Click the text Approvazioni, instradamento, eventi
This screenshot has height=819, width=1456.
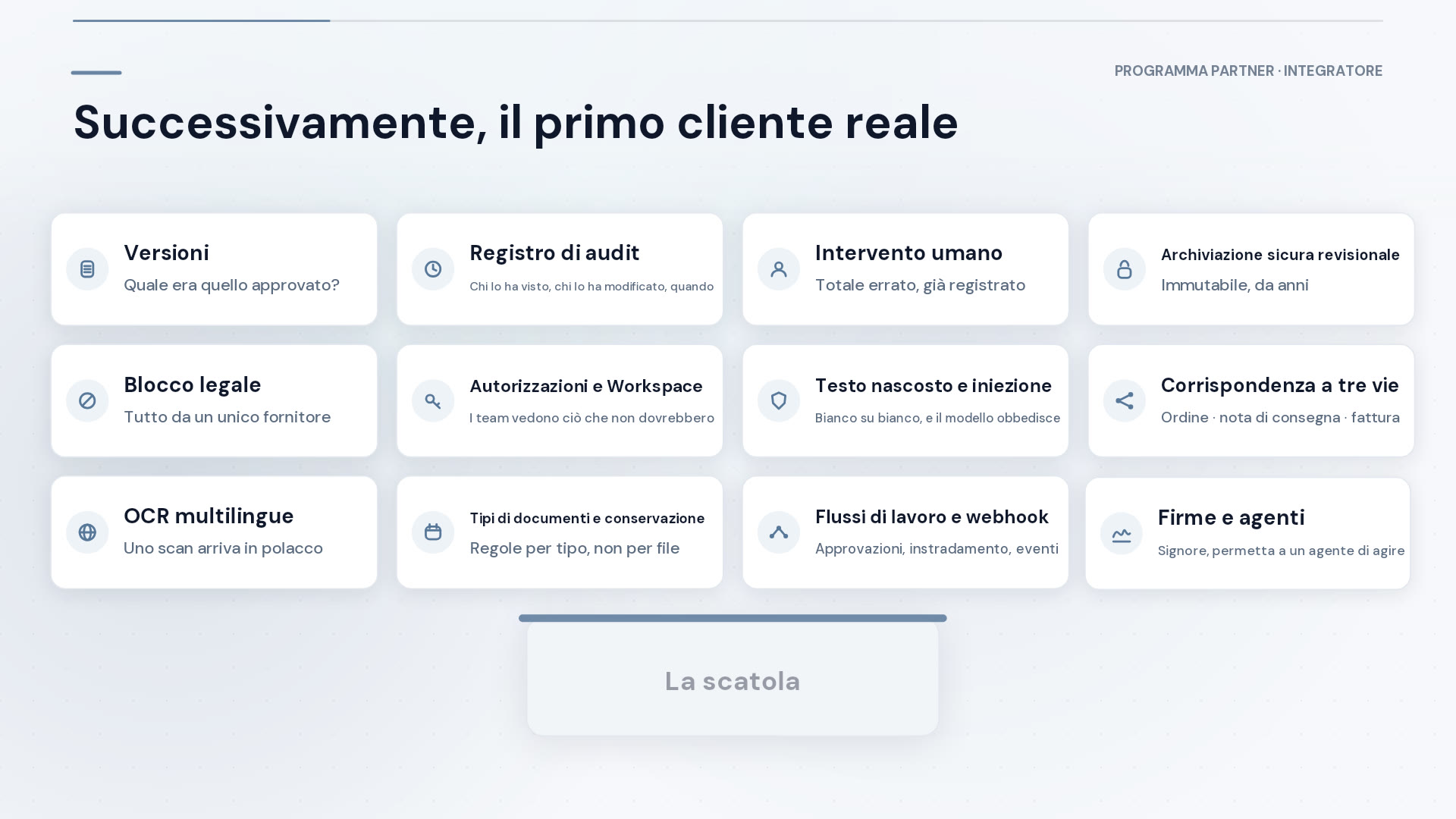click(937, 549)
